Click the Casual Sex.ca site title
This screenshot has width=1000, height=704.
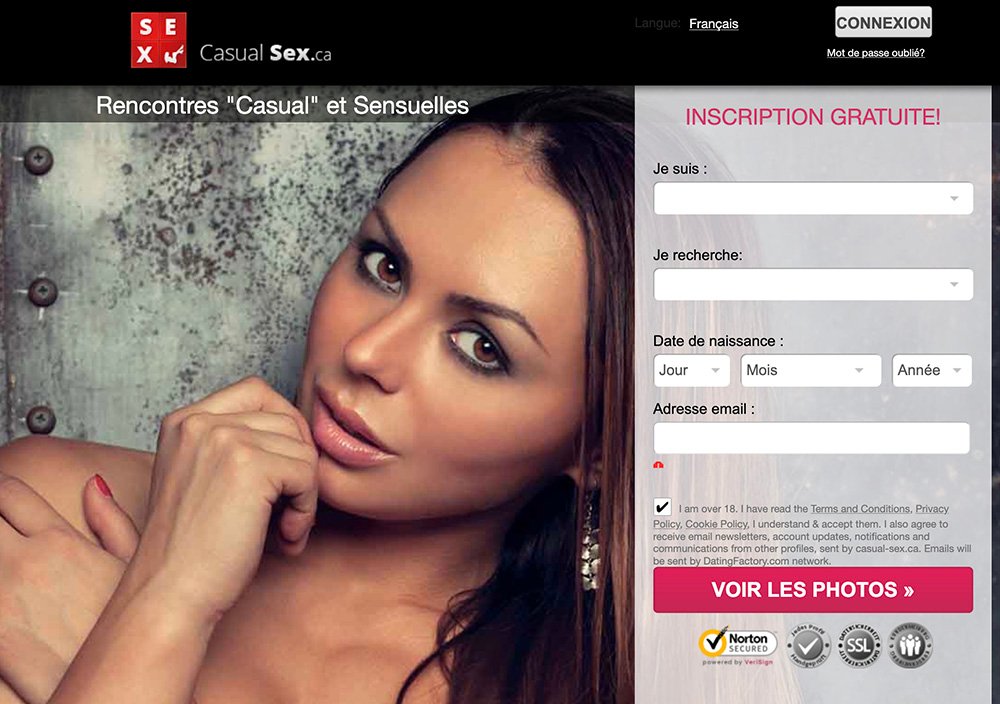coord(265,53)
